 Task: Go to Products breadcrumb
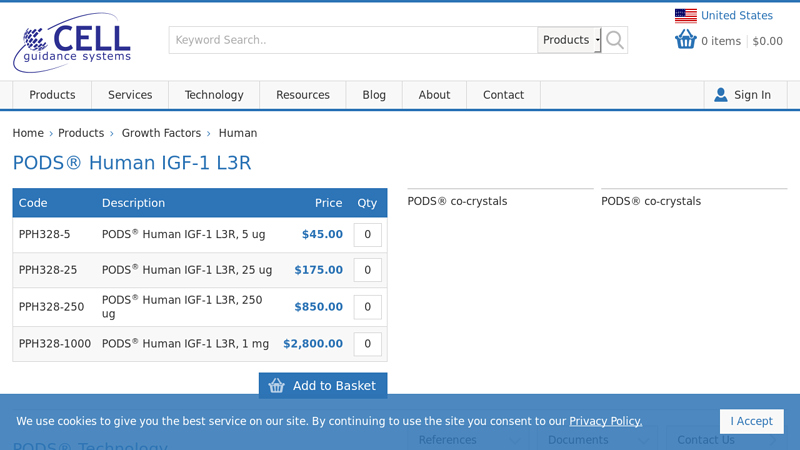(81, 133)
